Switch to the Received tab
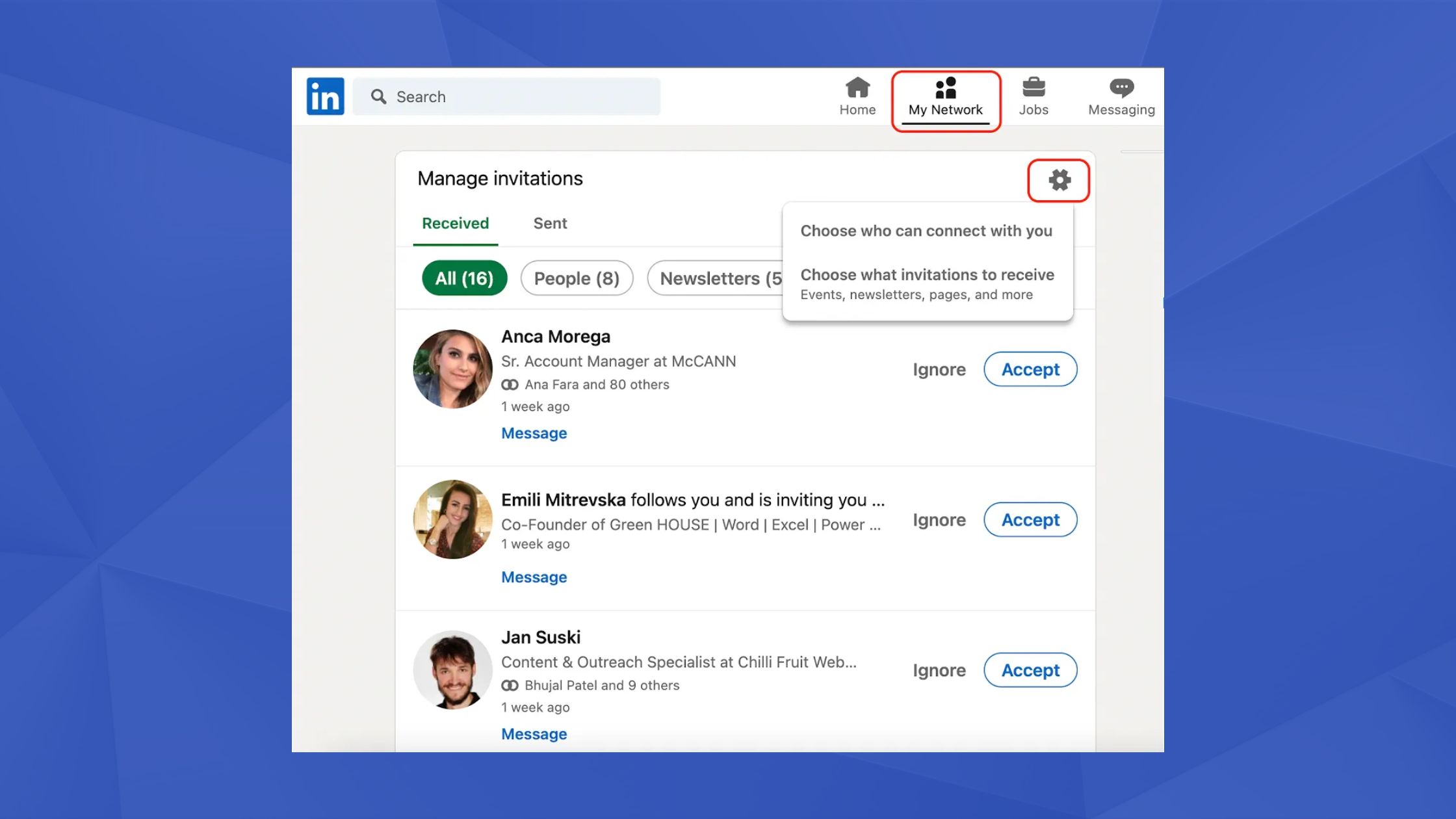The image size is (1456, 819). (x=455, y=224)
